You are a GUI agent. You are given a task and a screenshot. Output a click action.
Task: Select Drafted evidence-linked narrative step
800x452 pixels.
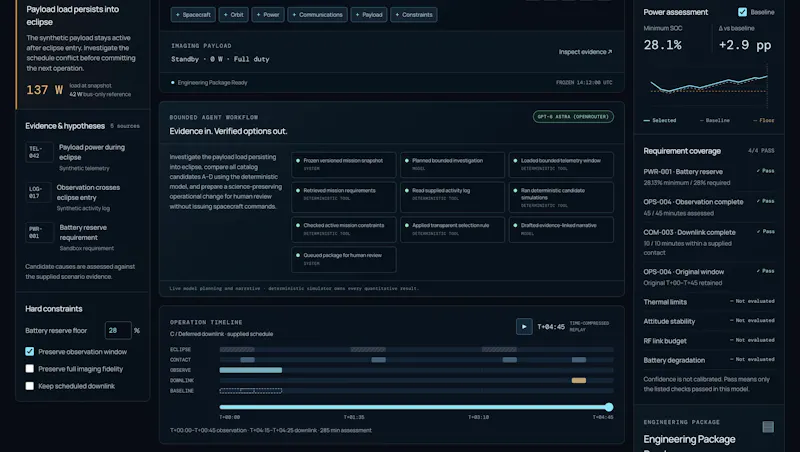coord(561,229)
